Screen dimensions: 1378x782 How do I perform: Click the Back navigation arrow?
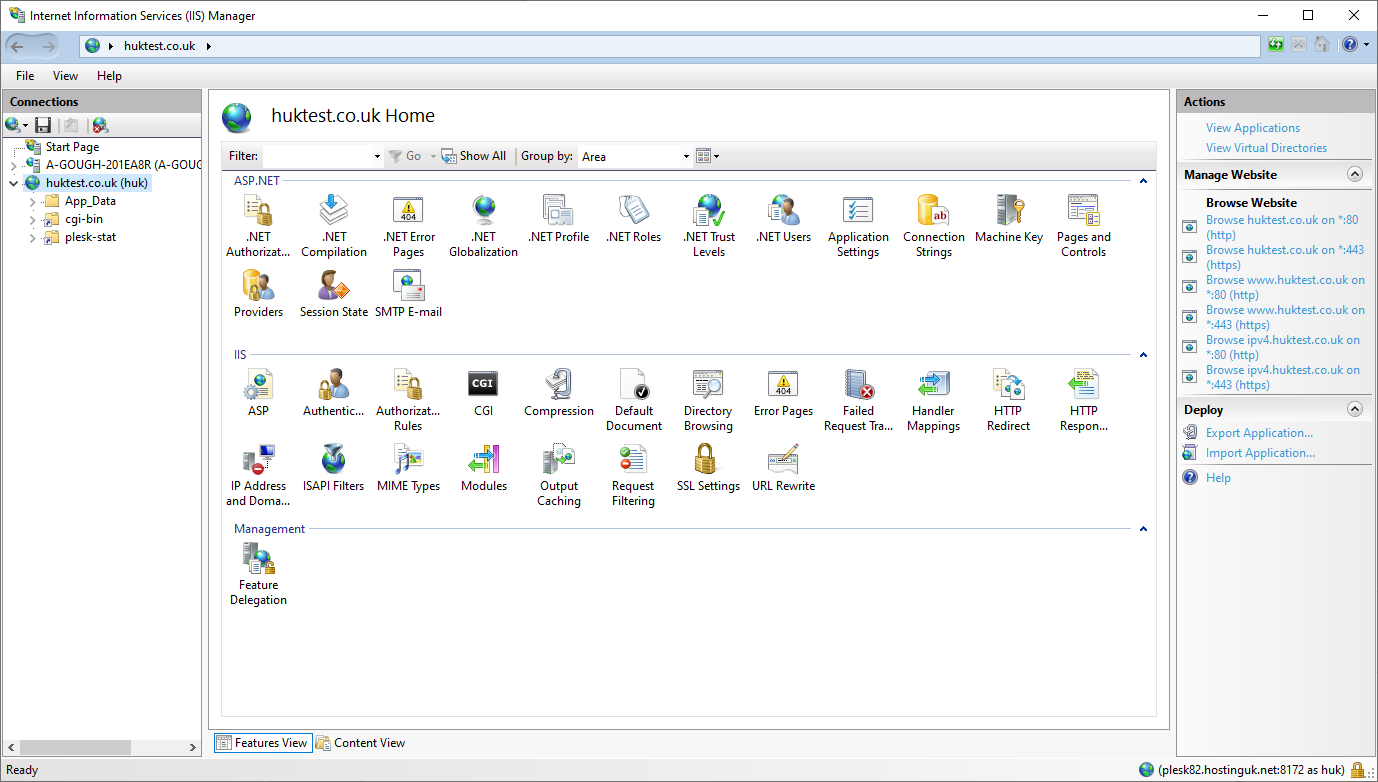(x=18, y=46)
